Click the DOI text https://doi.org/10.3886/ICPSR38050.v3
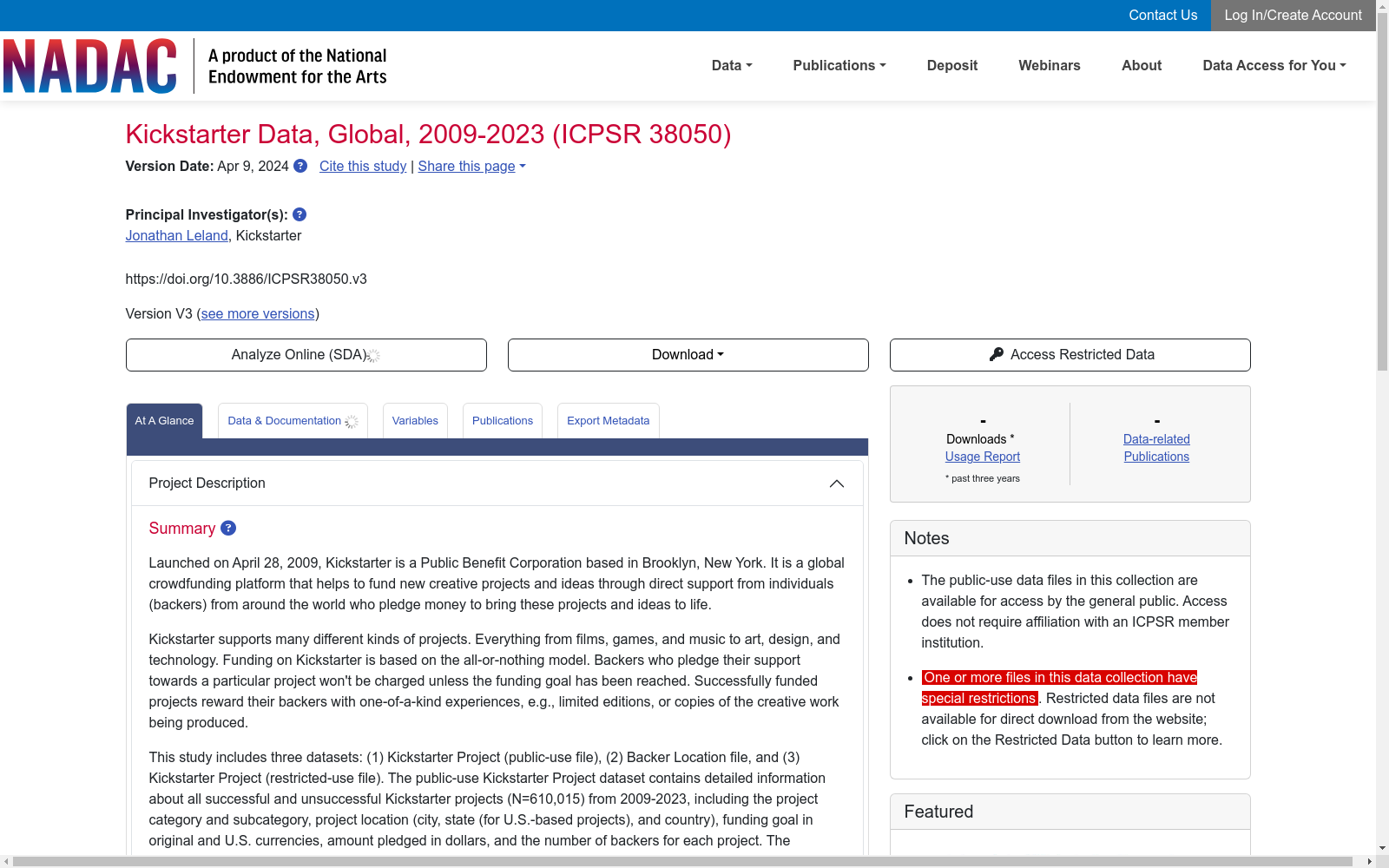1389x868 pixels. 246,279
